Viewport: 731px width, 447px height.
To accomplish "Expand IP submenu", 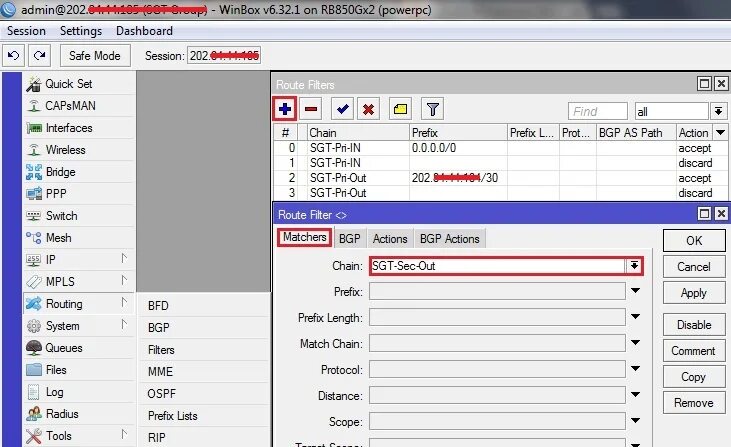I will (79, 260).
